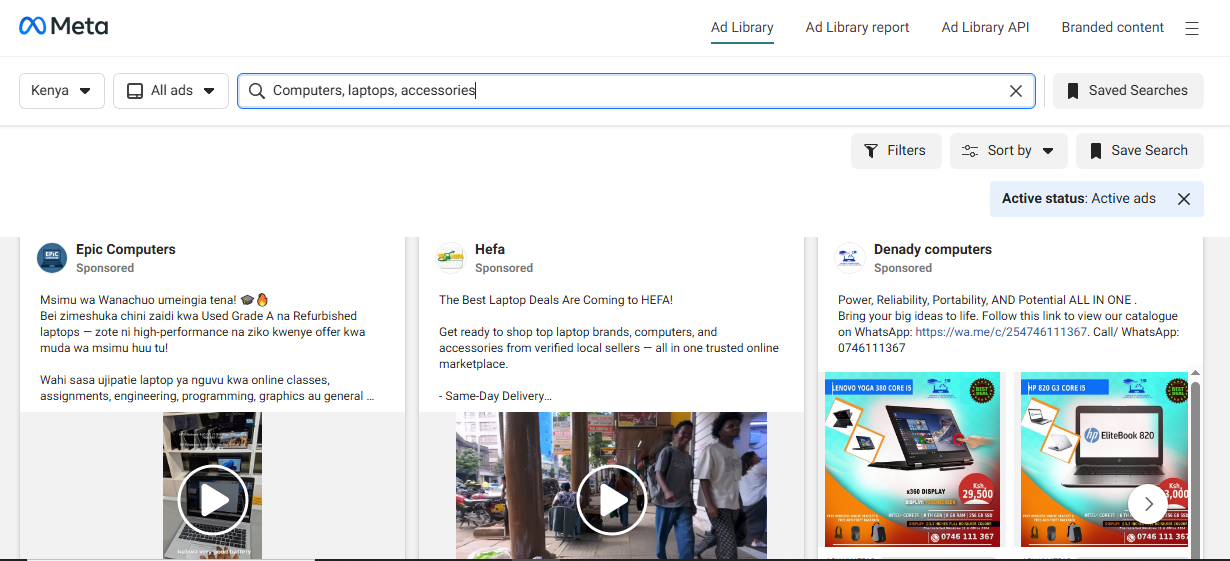Select the Lenovo Yoga 380 carousel image
1230x561 pixels.
coord(911,460)
